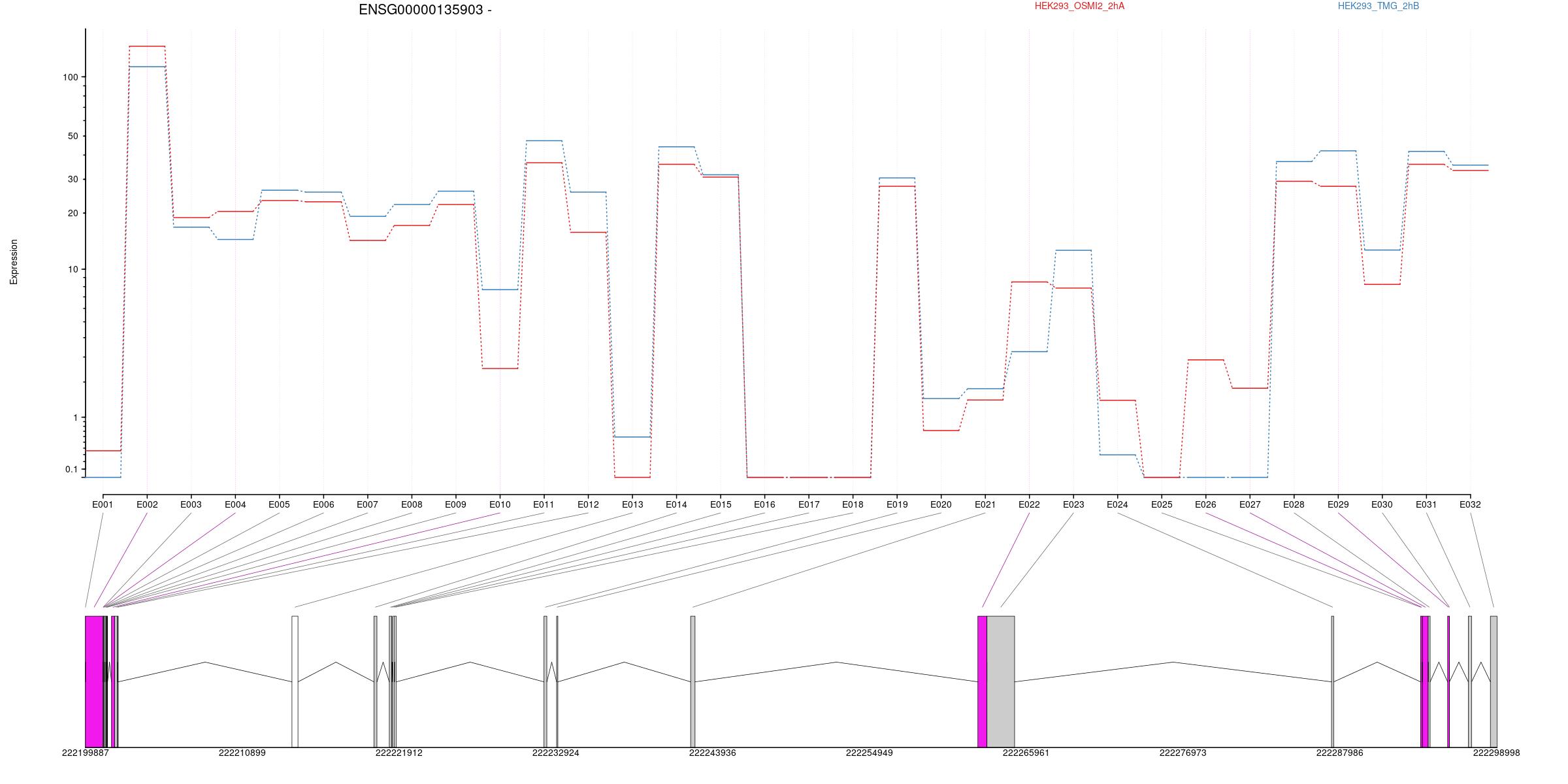
Task: Click the magenta exon adjoining large gray block
Action: pyautogui.click(x=983, y=681)
